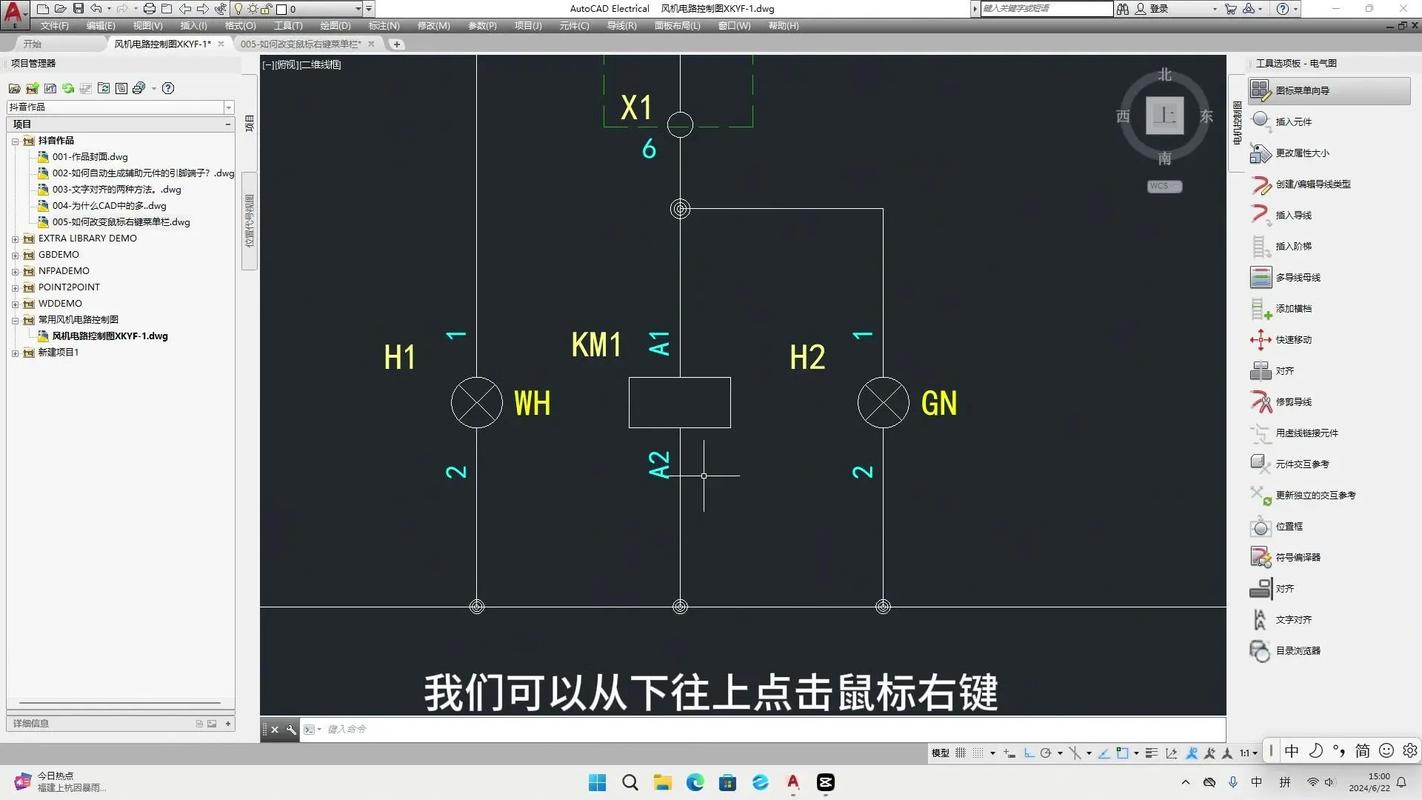Click the Open file icon in quick access

60,9
